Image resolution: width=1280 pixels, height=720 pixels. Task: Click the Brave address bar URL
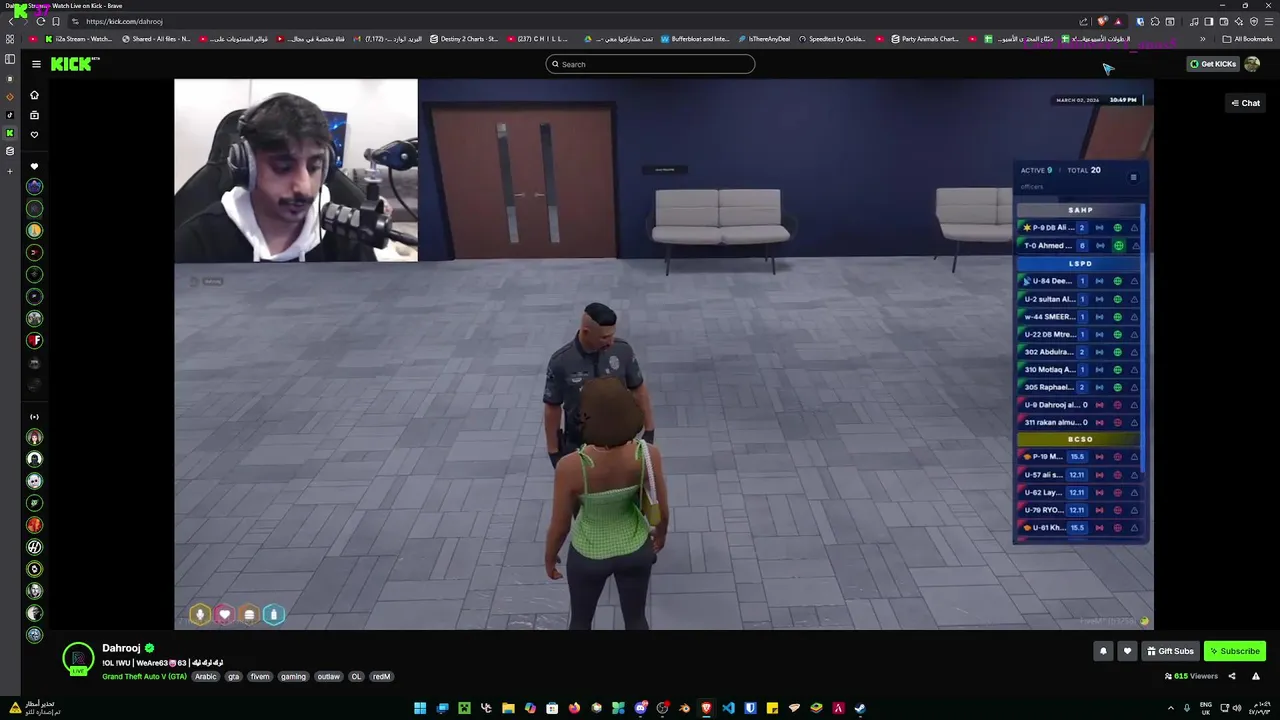124,21
